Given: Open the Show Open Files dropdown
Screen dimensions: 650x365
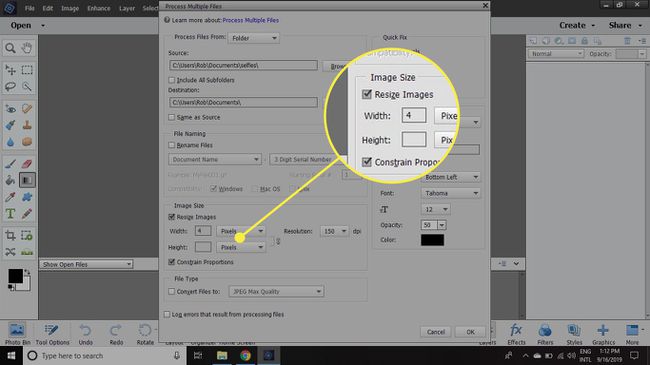Looking at the screenshot, I should pos(86,264).
